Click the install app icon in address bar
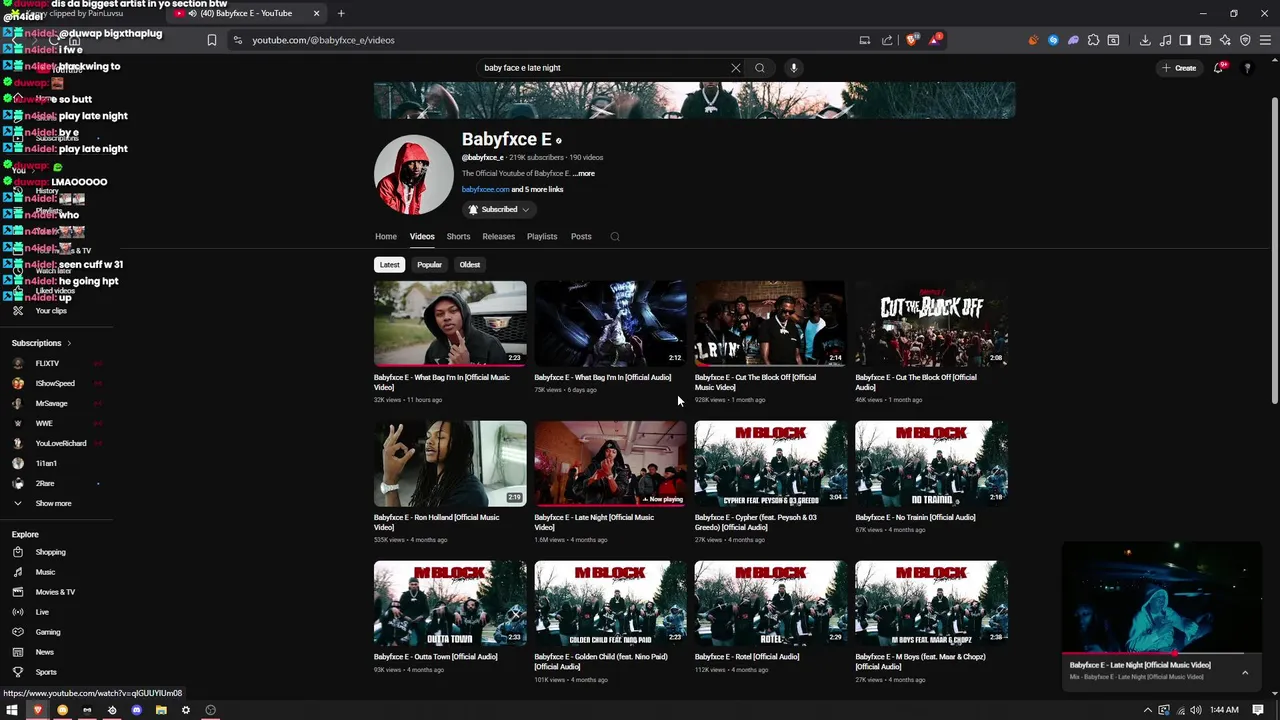 [864, 40]
